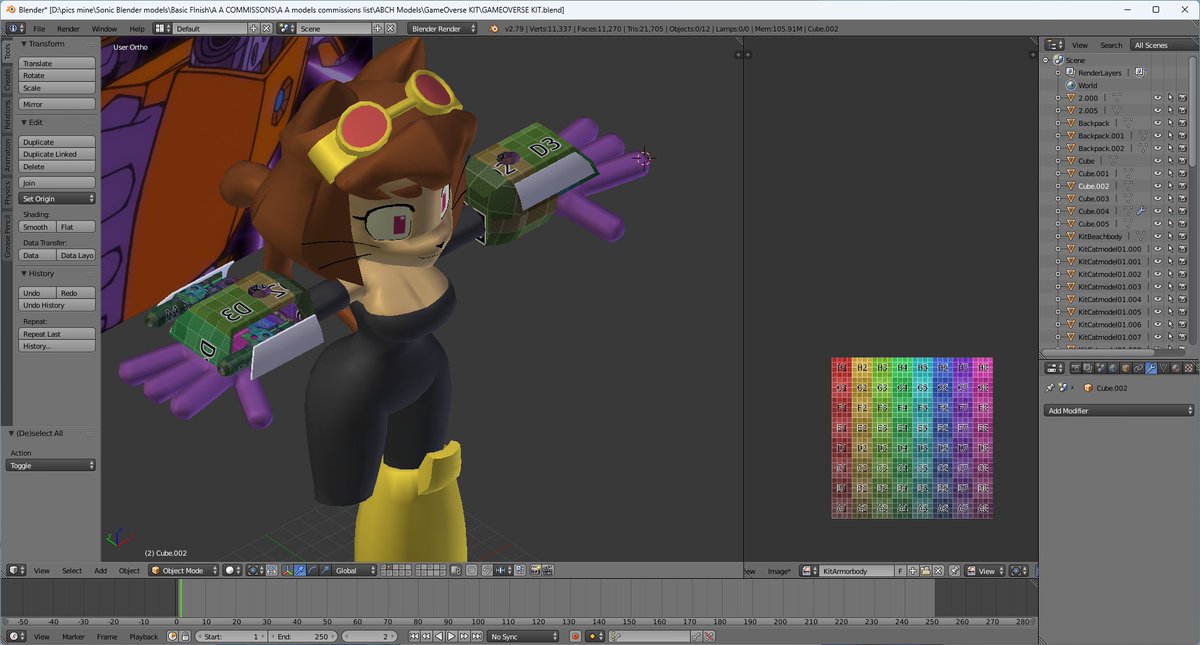
Task: Select the scale manipulator icon
Action: 324,570
